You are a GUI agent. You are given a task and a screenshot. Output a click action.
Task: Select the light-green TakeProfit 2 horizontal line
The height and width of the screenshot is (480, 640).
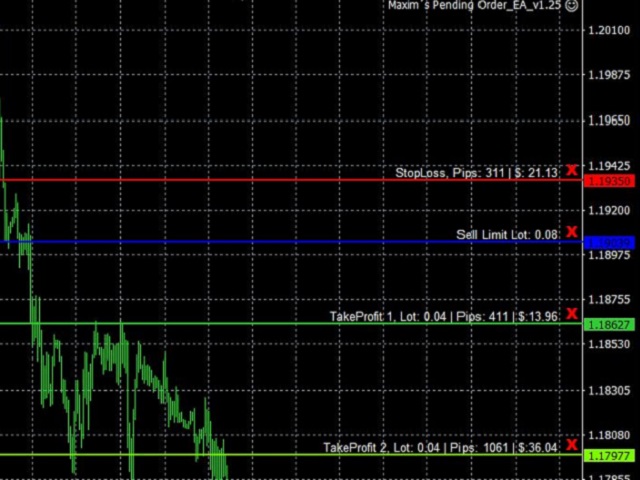[x=291, y=454]
